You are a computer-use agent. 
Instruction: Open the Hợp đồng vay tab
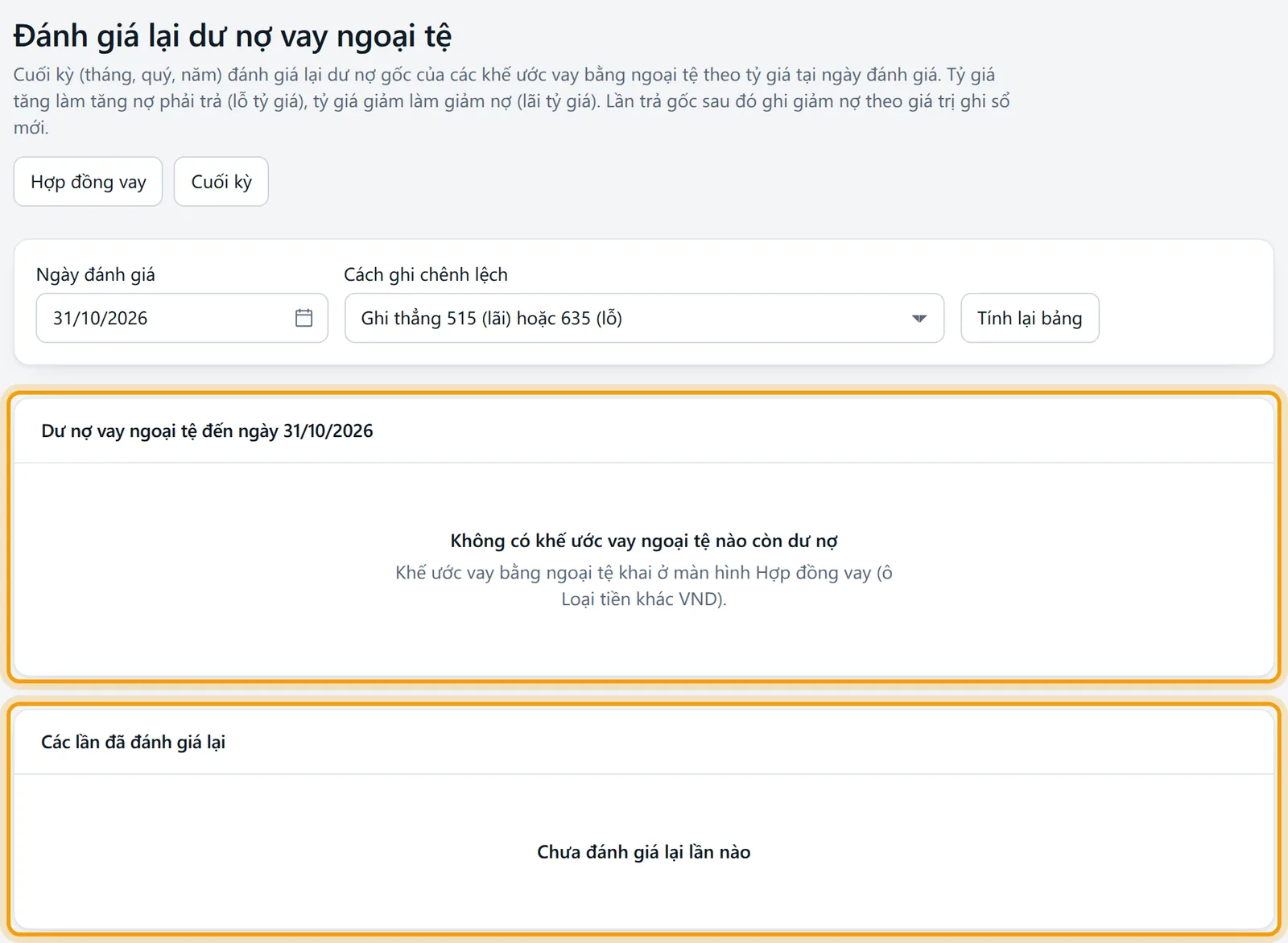pos(89,182)
